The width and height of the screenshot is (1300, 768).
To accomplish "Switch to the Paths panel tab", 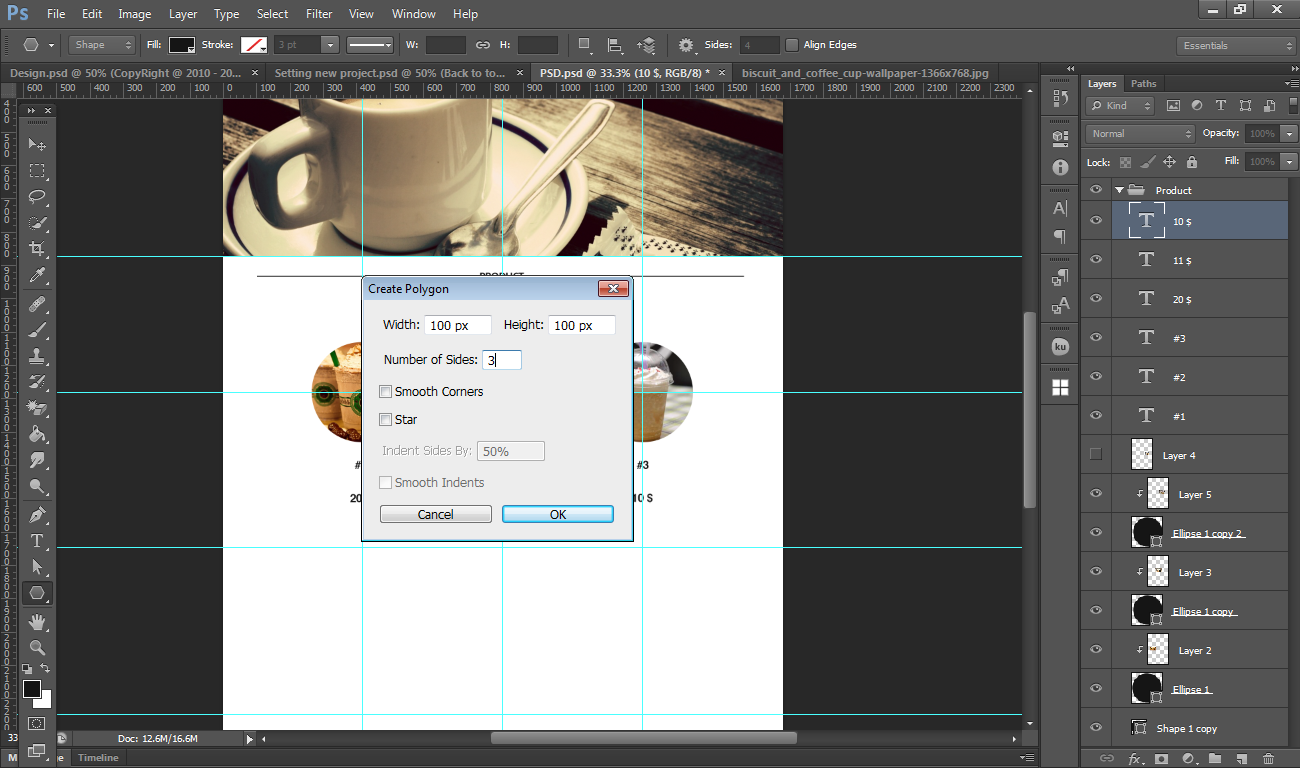I will pos(1143,83).
